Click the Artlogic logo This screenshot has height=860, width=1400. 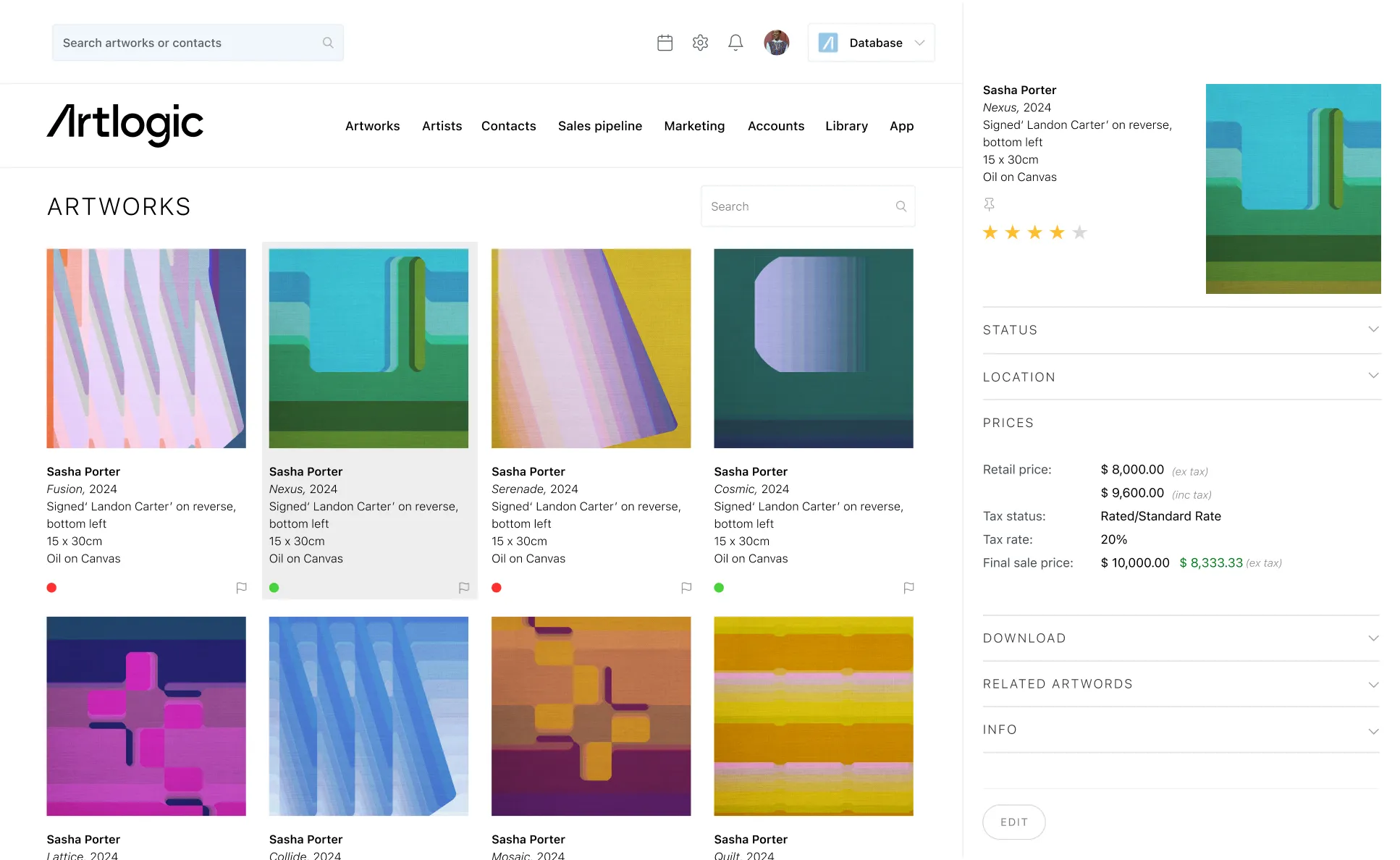[x=125, y=125]
